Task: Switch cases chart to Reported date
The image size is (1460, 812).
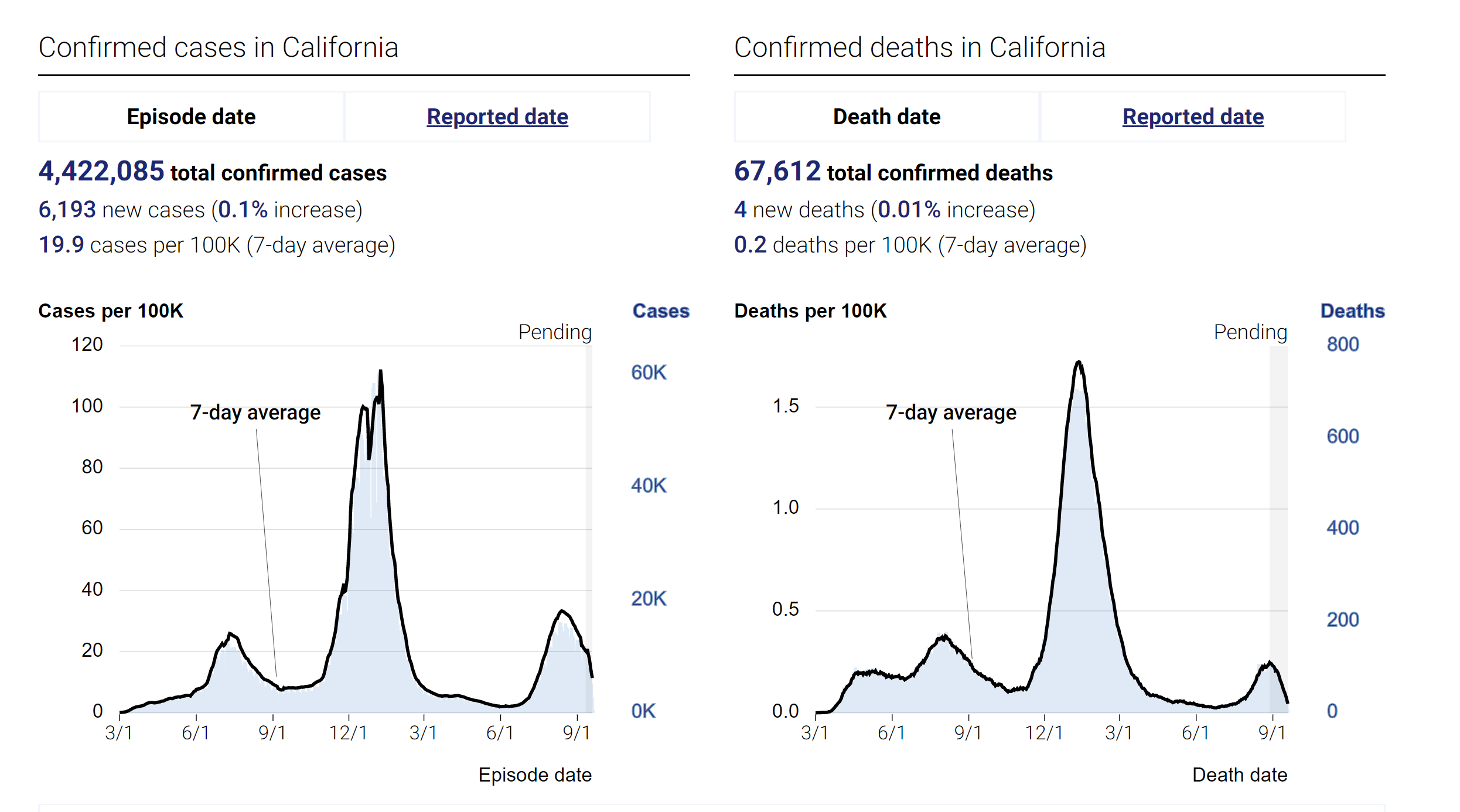Action: click(x=497, y=117)
